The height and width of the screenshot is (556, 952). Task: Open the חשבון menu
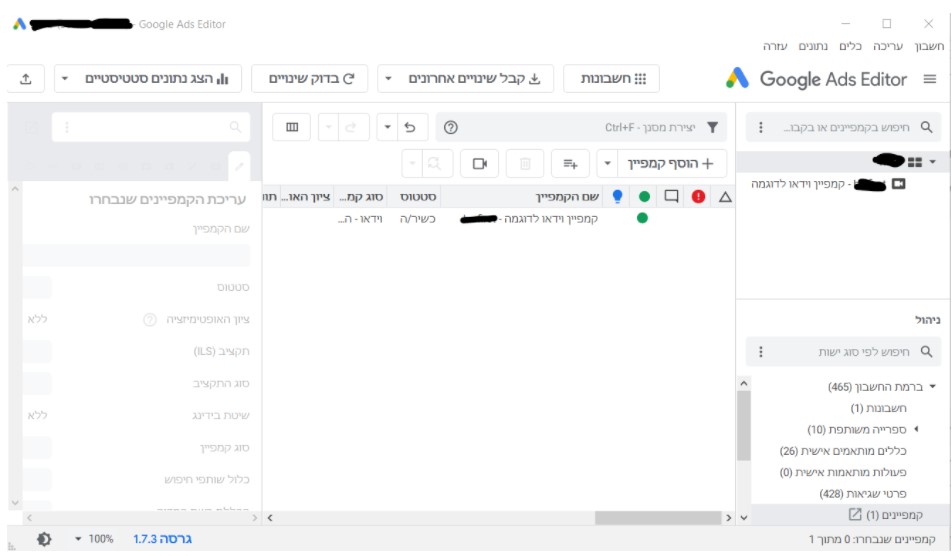[929, 46]
